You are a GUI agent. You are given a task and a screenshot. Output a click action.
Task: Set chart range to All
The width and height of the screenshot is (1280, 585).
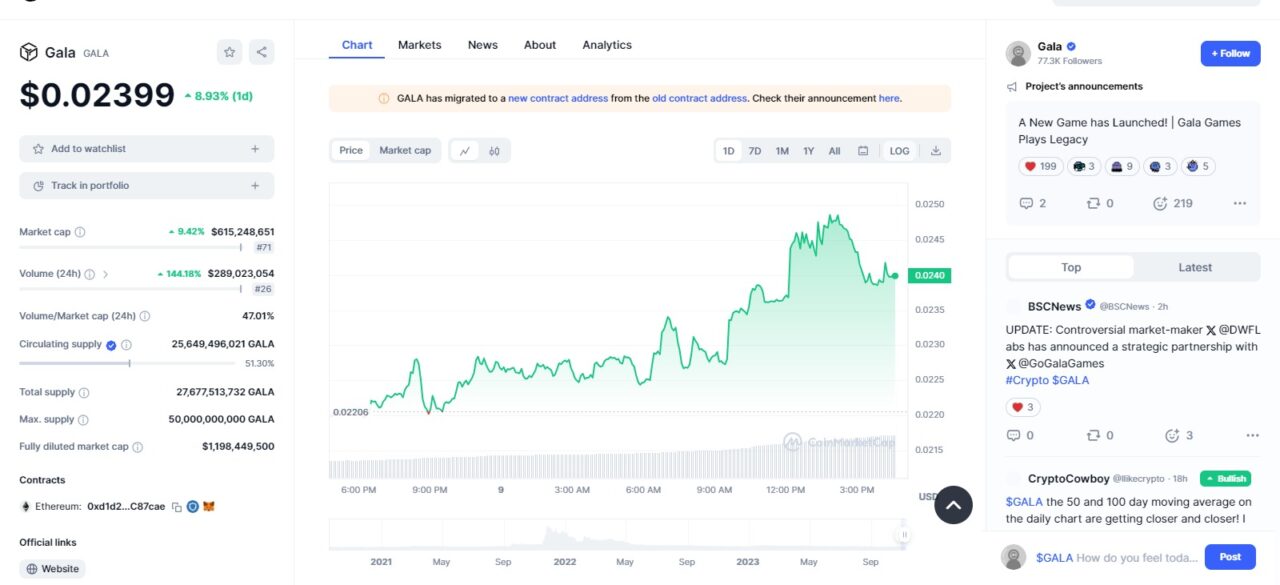(x=834, y=151)
